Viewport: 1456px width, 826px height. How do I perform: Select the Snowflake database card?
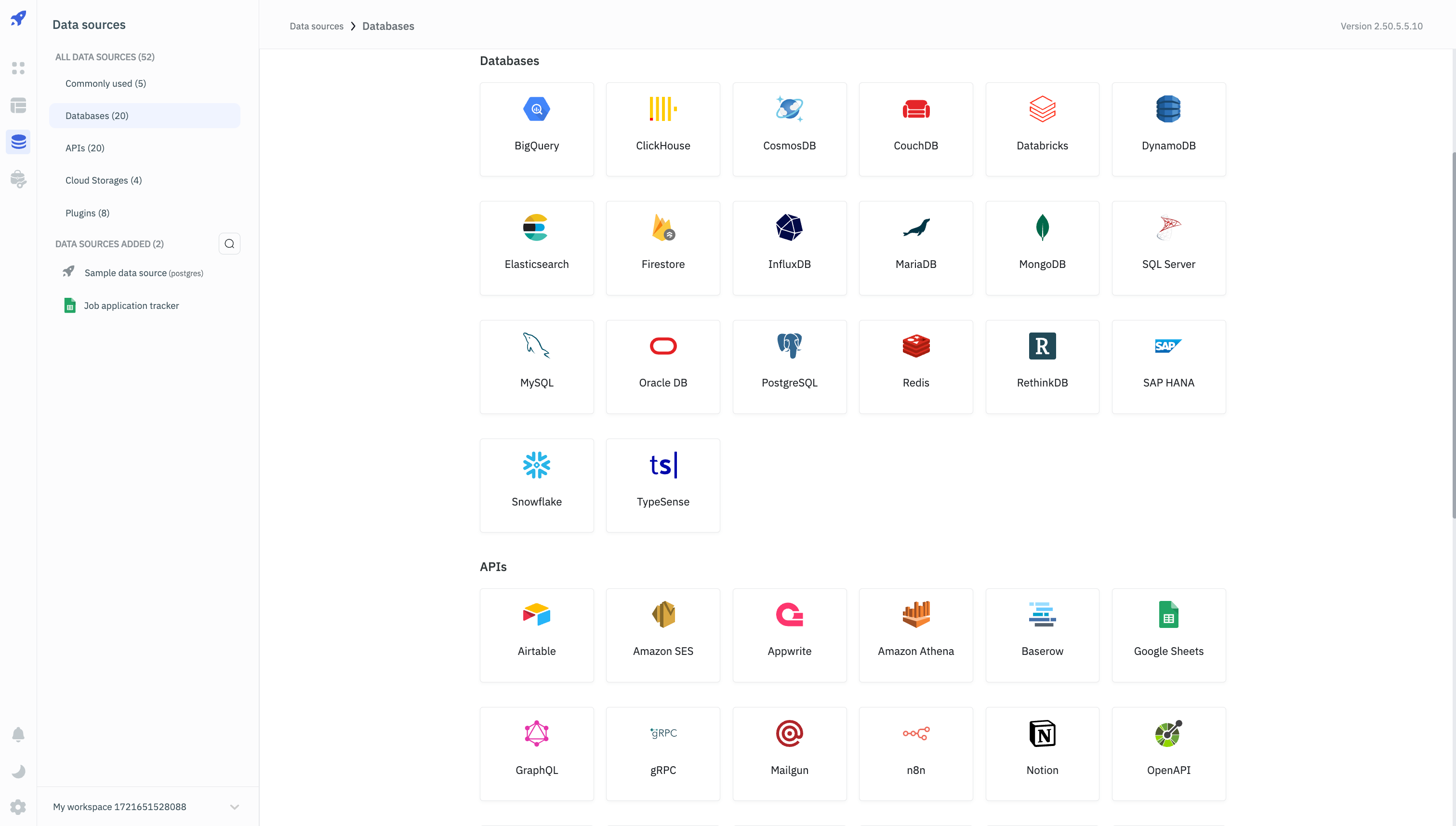pyautogui.click(x=537, y=486)
